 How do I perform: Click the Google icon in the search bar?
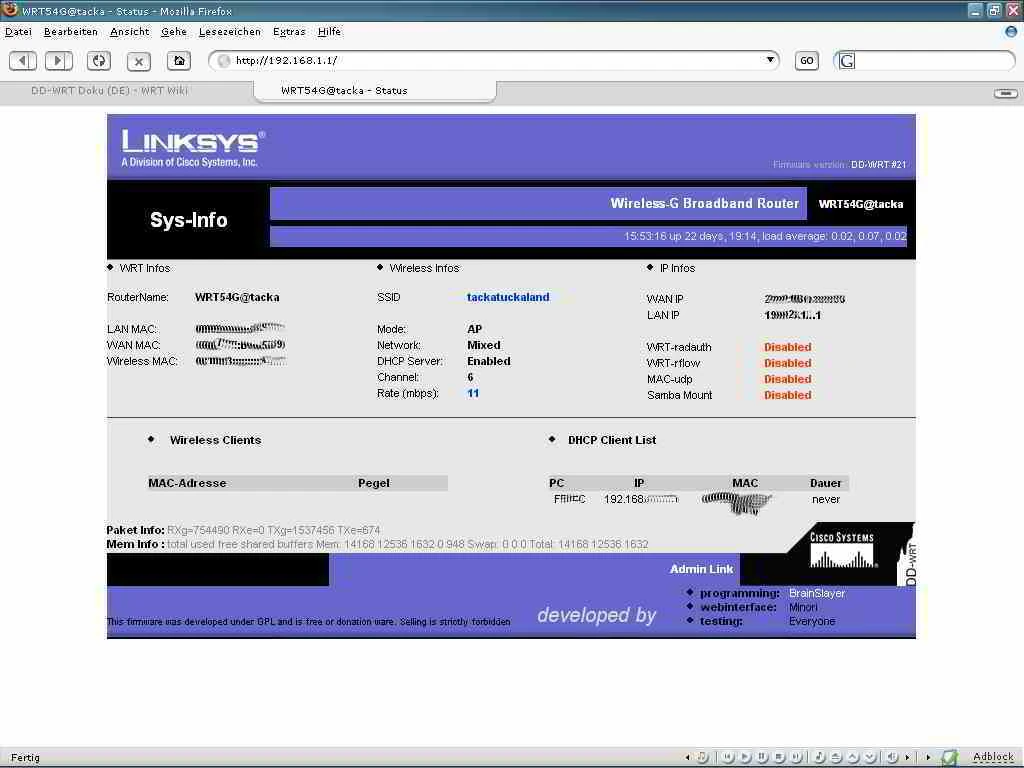[x=846, y=61]
